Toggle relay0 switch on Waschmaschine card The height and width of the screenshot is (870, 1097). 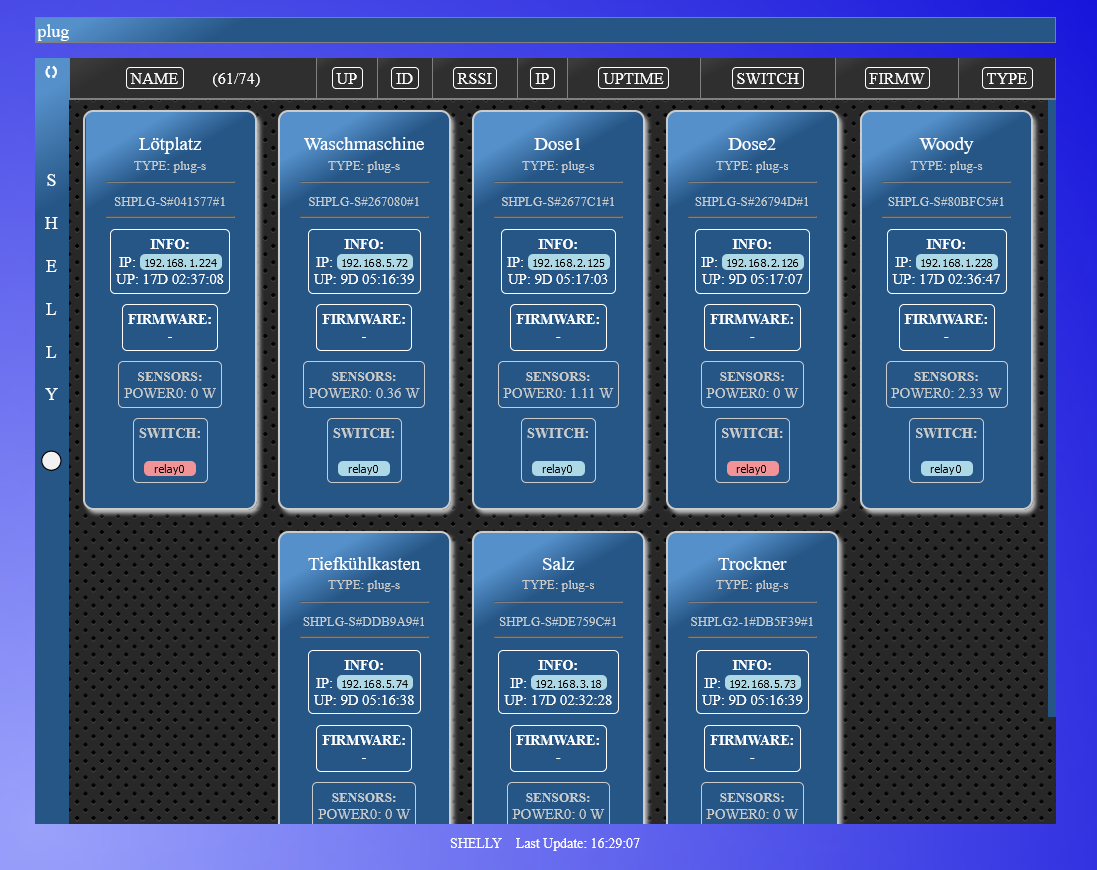364,468
